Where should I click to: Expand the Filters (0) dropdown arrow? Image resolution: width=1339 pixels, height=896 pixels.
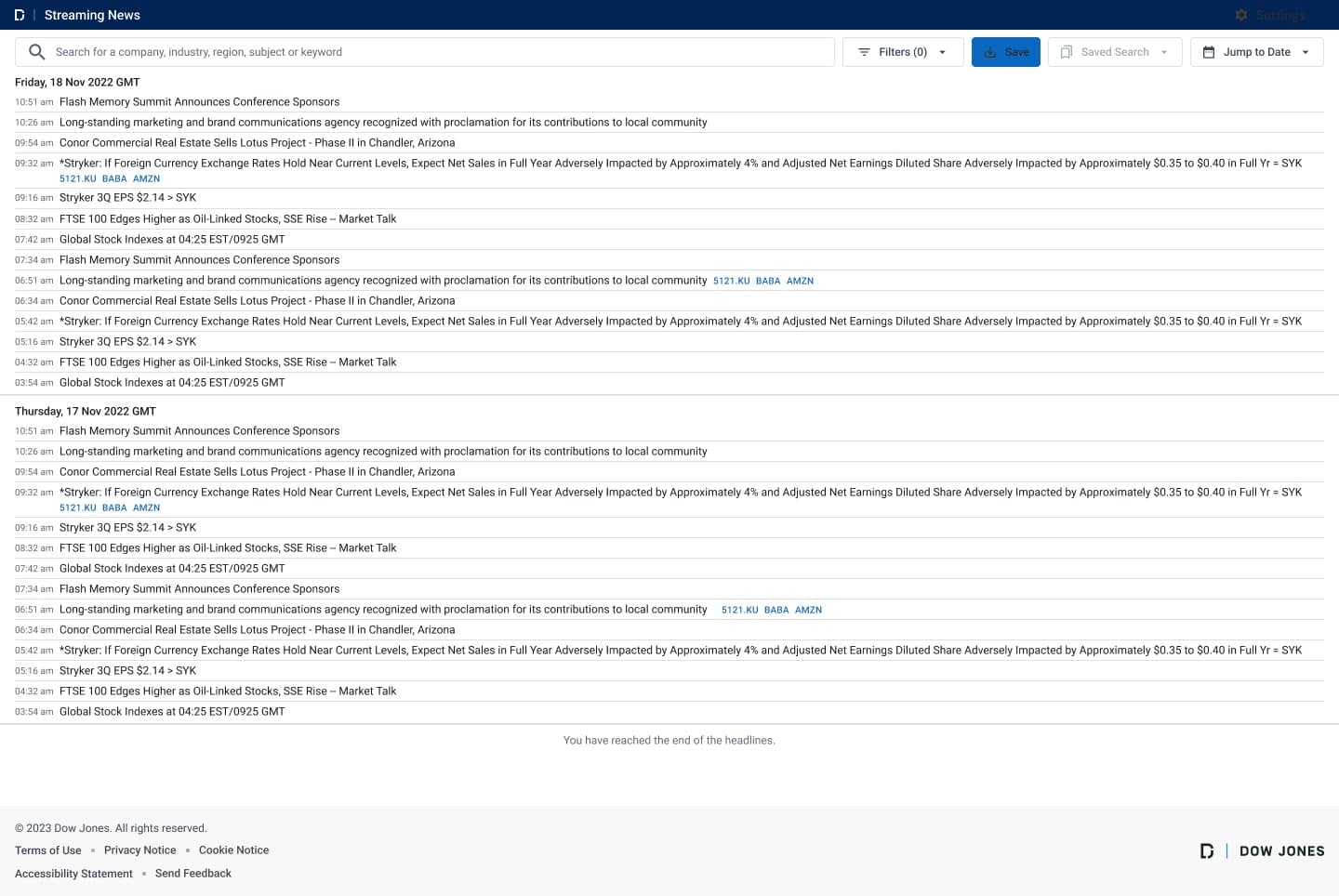(942, 52)
